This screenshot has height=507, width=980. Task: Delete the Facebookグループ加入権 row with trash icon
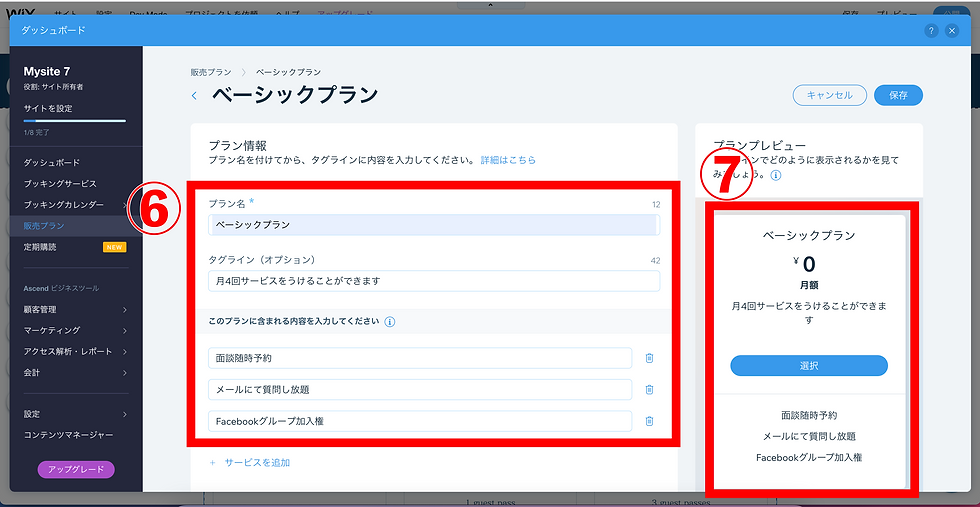point(649,421)
